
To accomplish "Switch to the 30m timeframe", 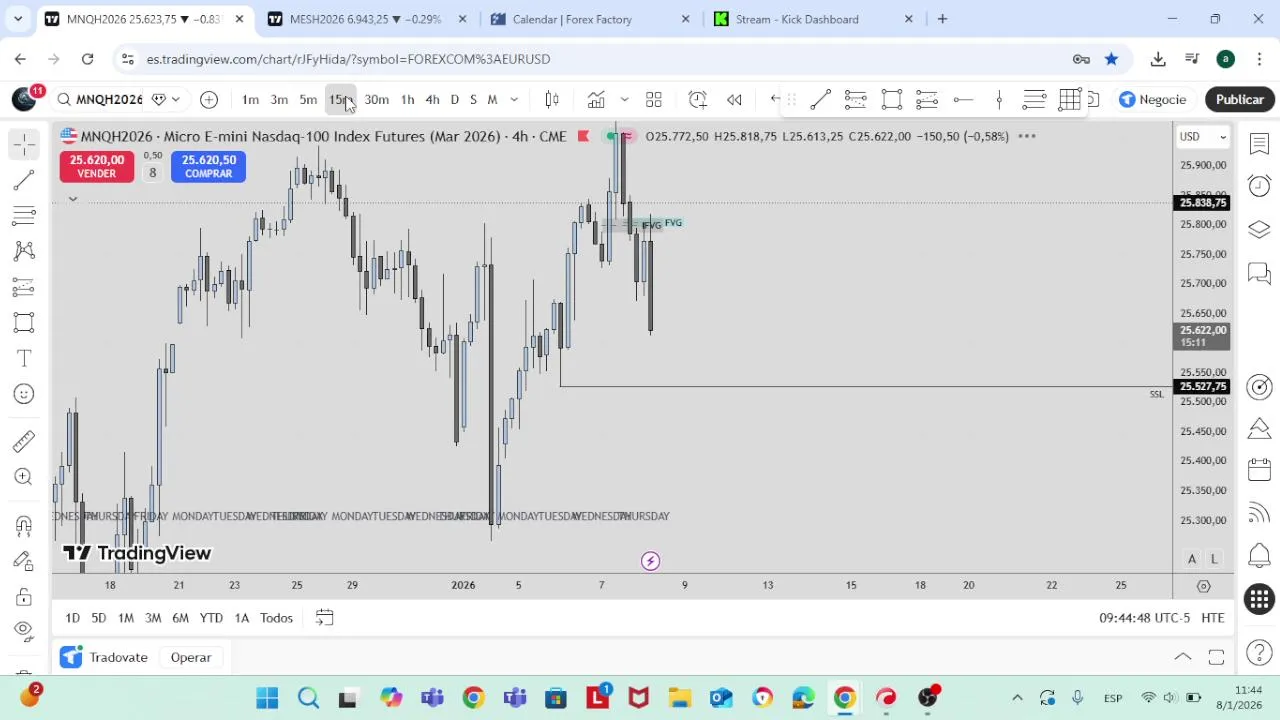I will (376, 99).
